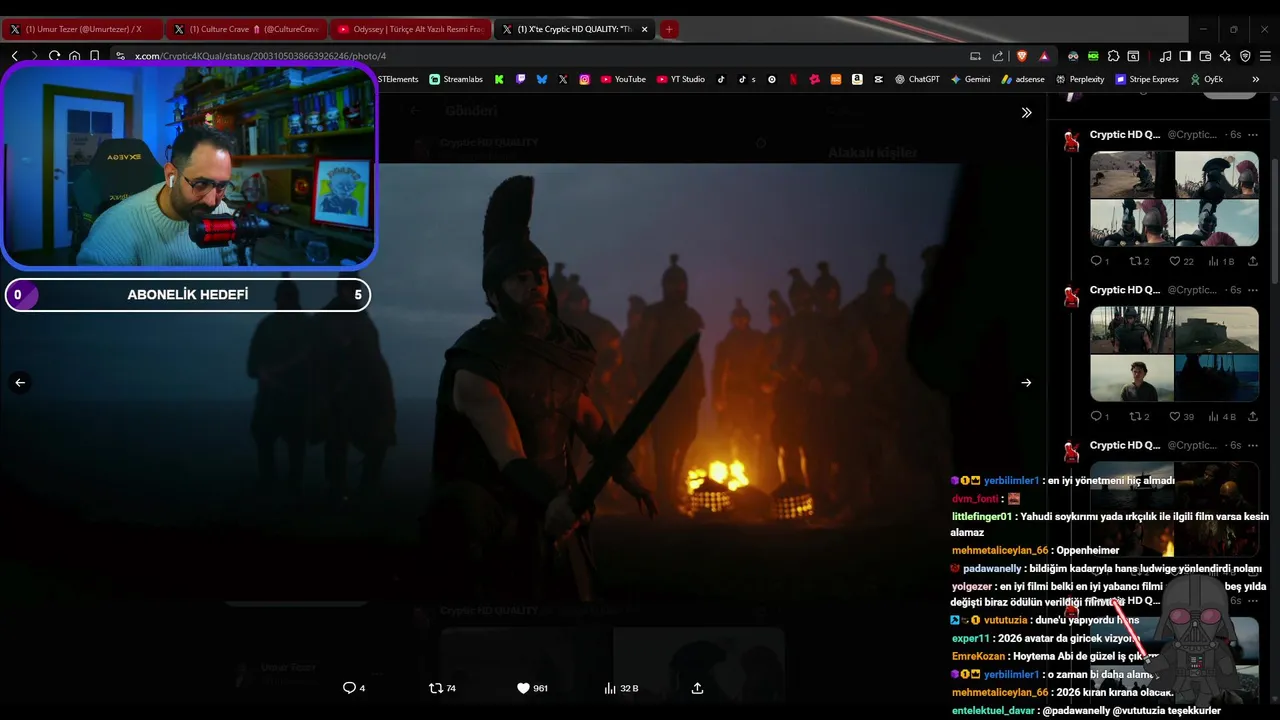
Task: Open the YT Studio bookmark
Action: (681, 79)
